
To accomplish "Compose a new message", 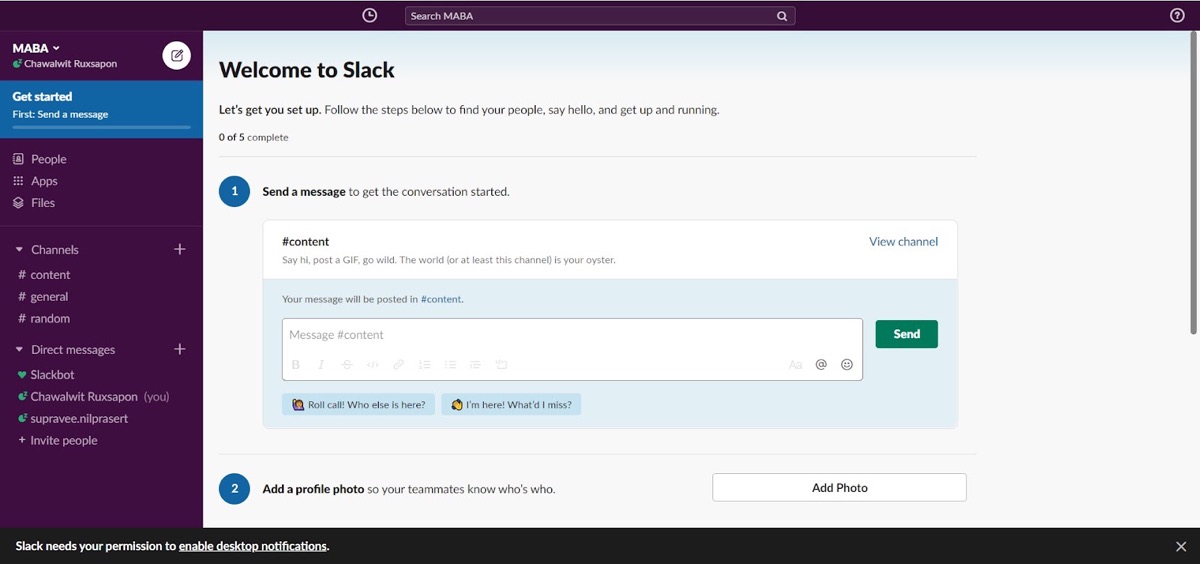I will click(x=177, y=56).
